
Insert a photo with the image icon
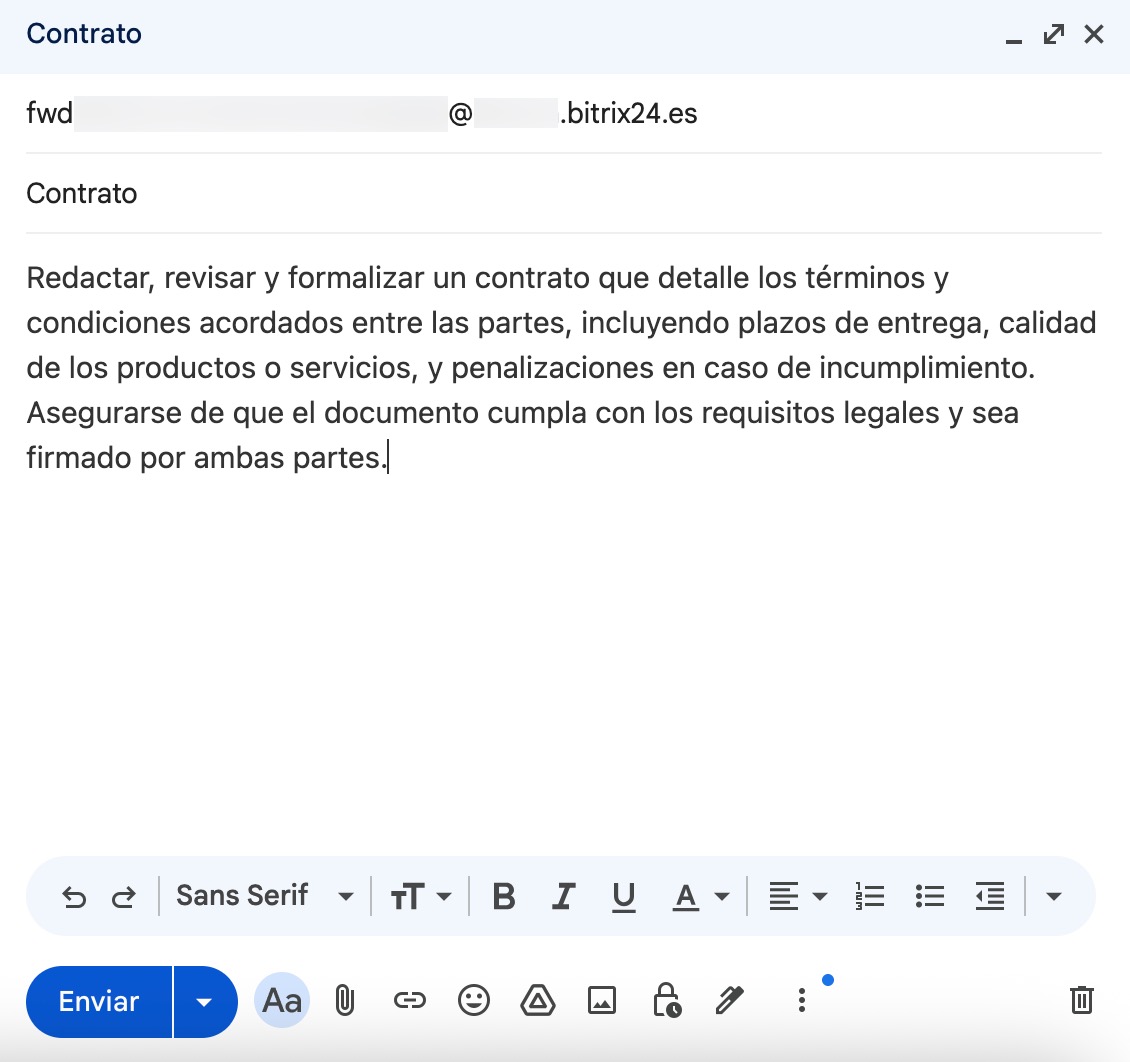tap(602, 1000)
